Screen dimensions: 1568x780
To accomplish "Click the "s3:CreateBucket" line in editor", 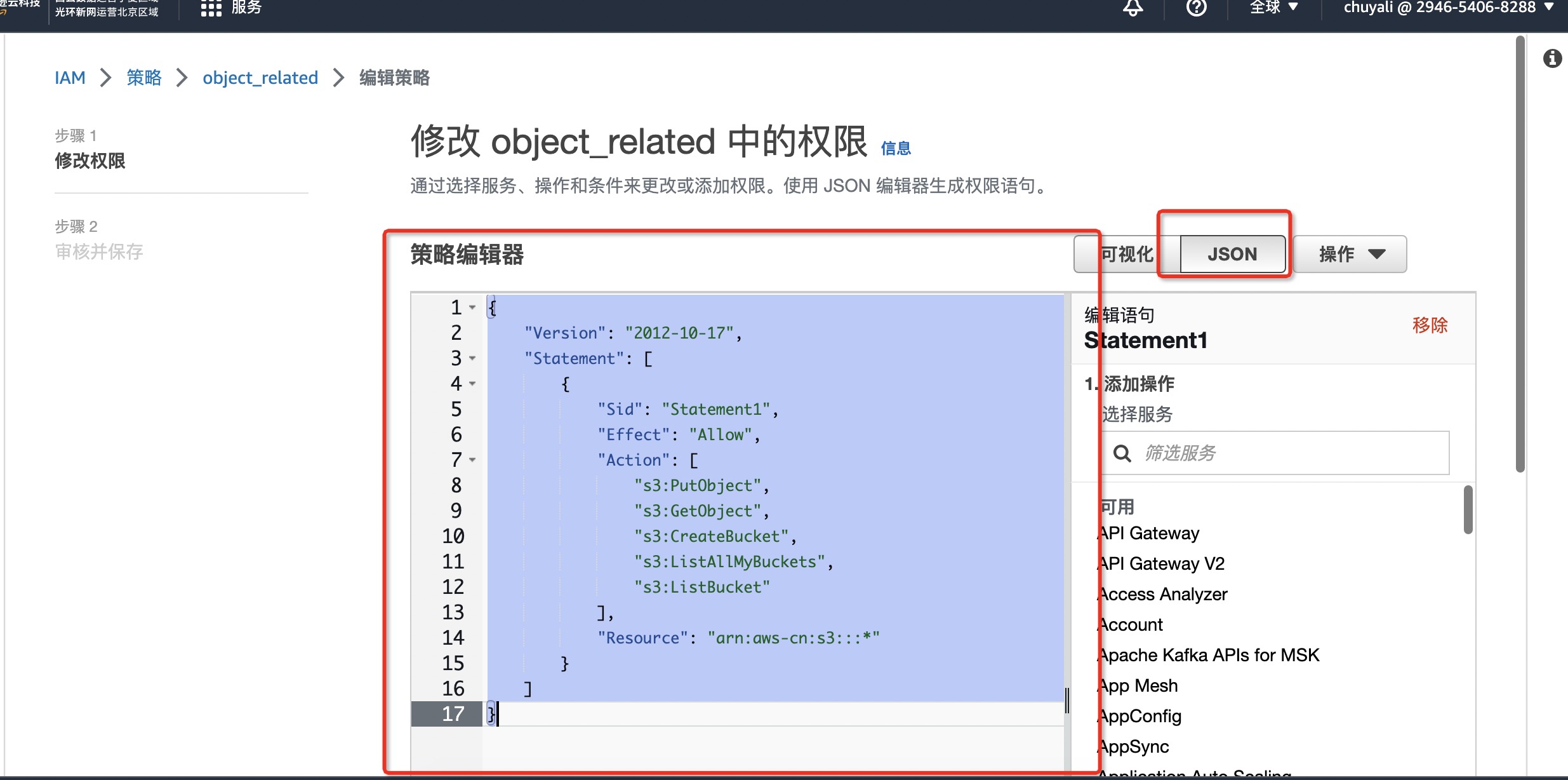I will click(715, 536).
